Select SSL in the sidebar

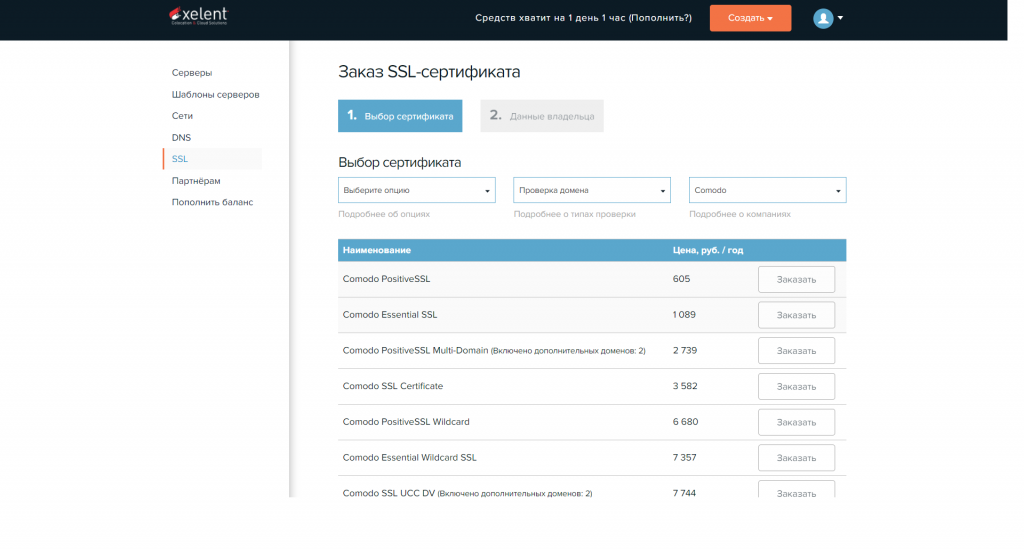coord(212,159)
